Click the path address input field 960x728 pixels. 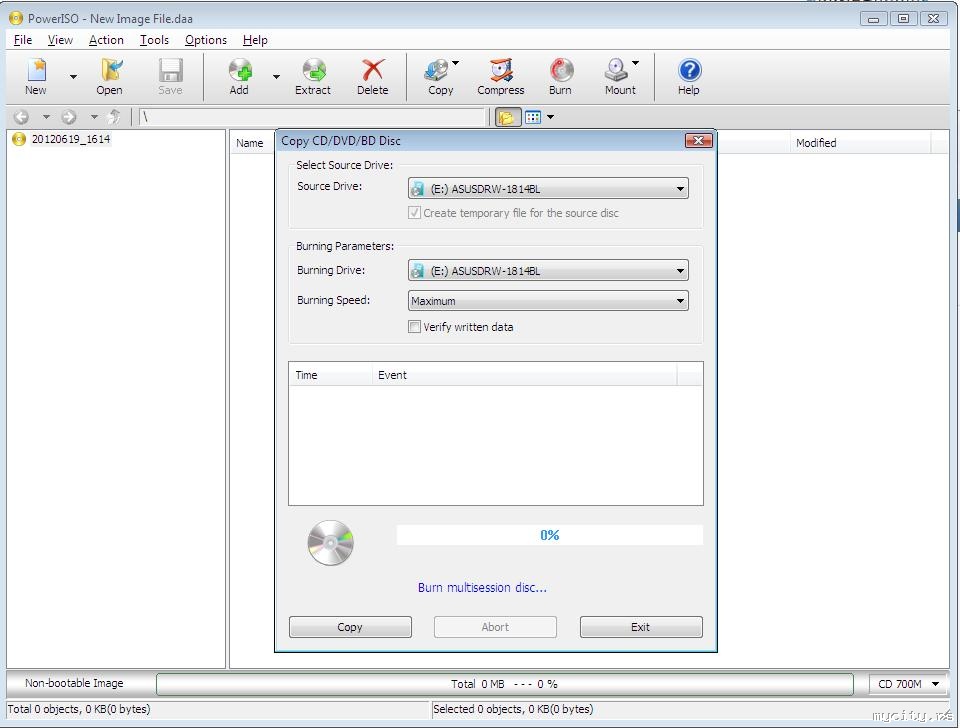click(x=312, y=116)
